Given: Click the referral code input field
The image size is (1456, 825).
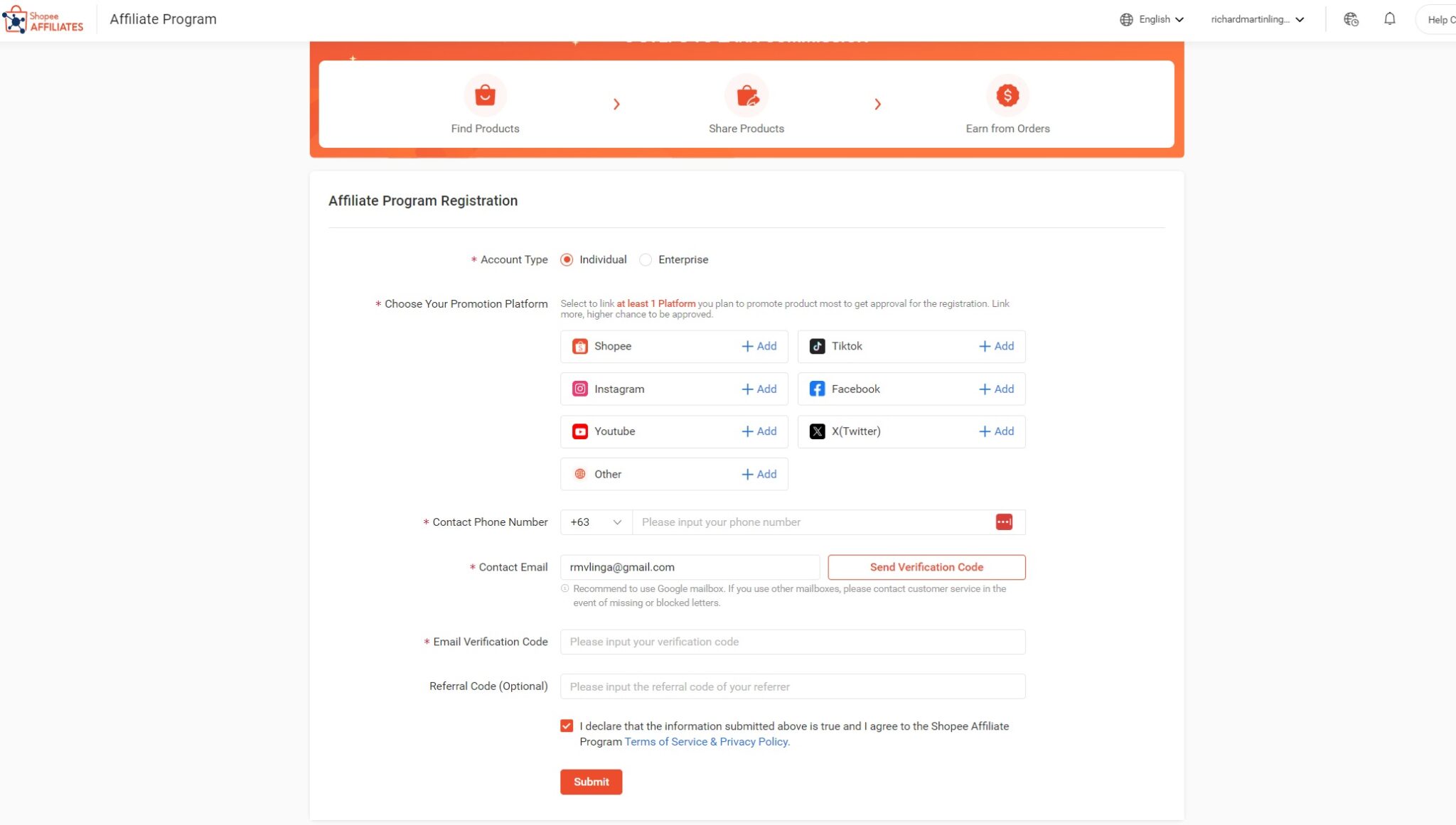Looking at the screenshot, I should 793,686.
